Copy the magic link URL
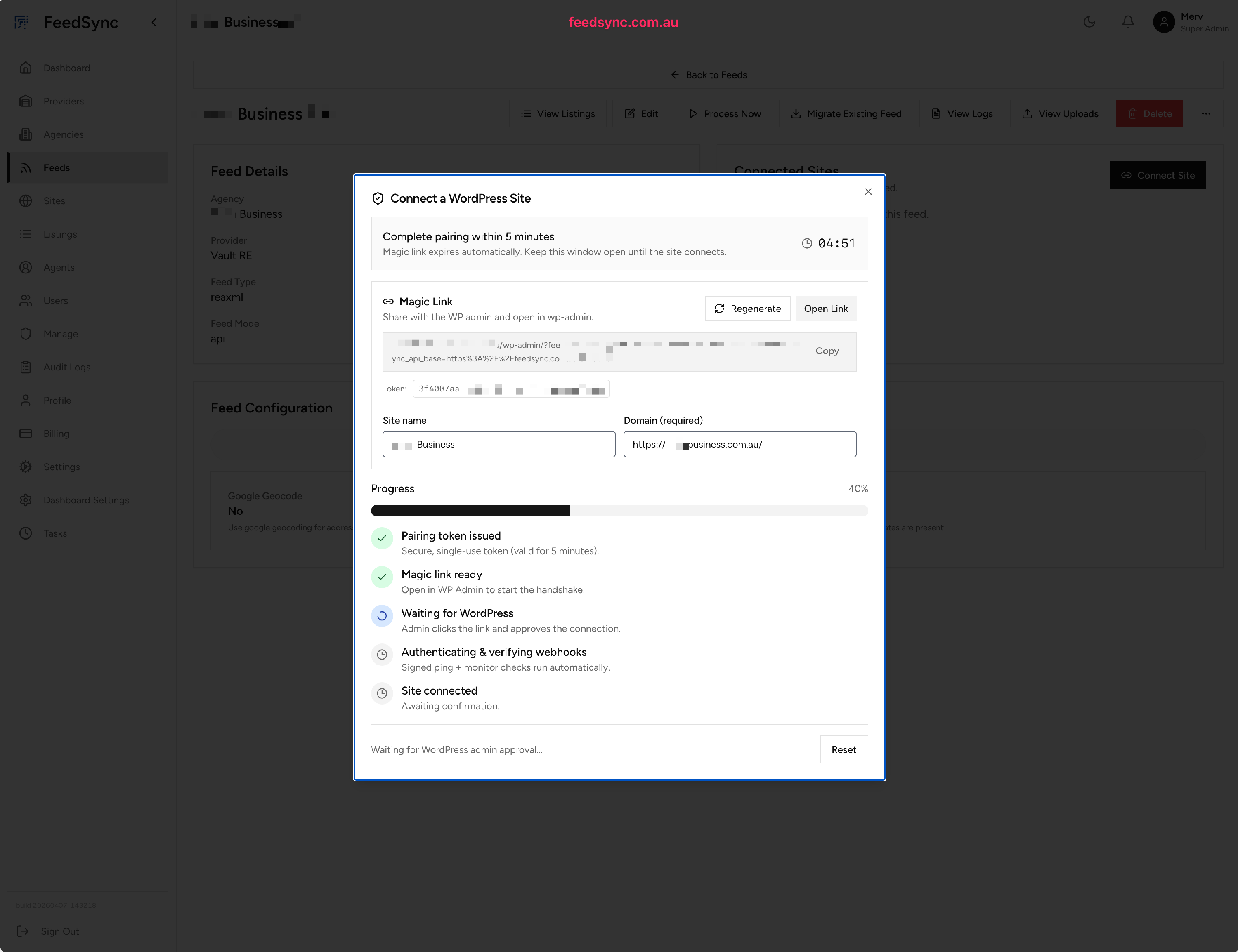This screenshot has width=1238, height=952. 827,351
